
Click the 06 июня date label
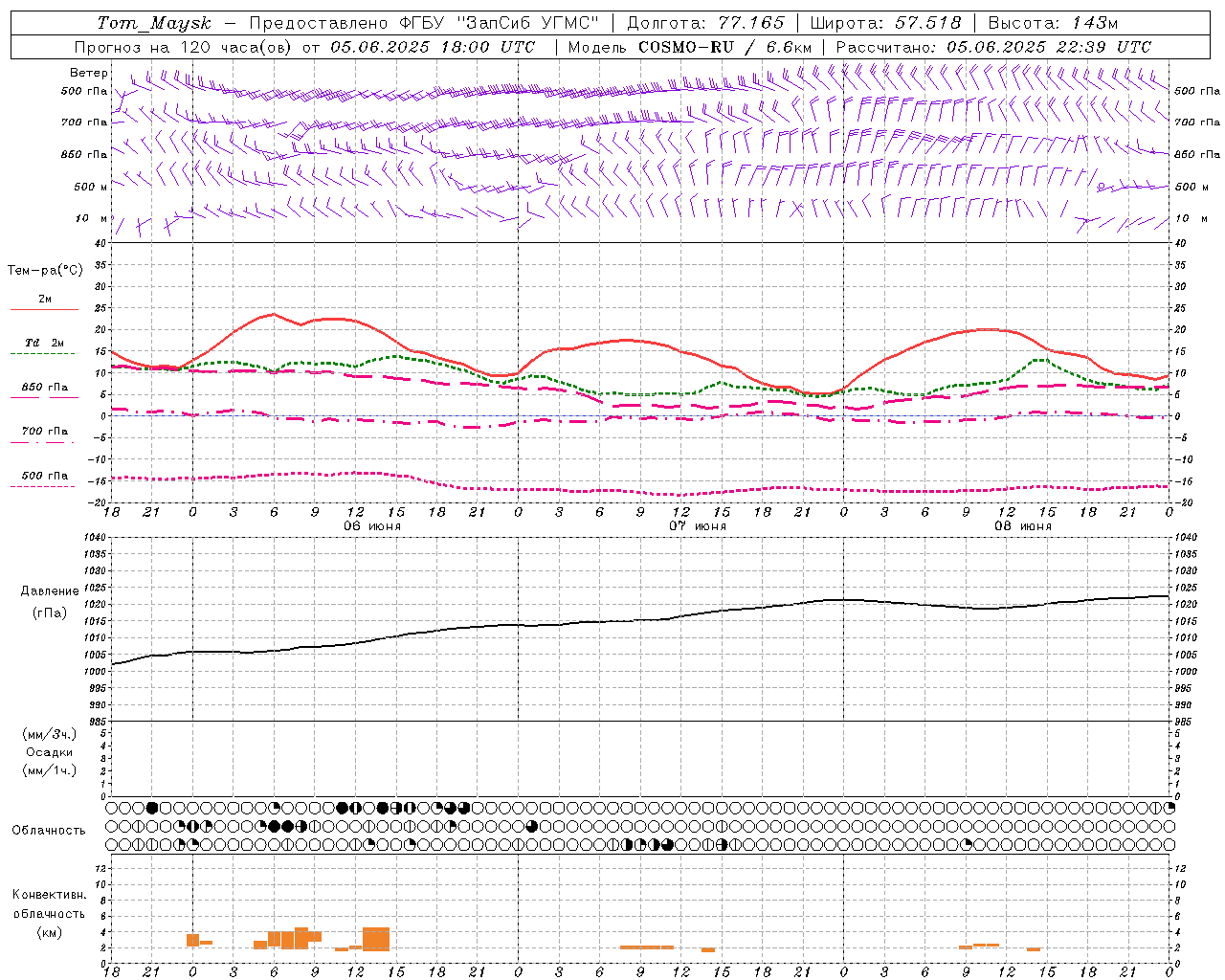point(372,526)
